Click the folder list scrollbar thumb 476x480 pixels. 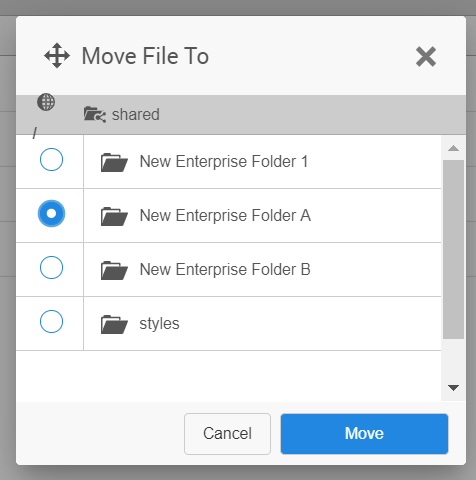(x=453, y=249)
